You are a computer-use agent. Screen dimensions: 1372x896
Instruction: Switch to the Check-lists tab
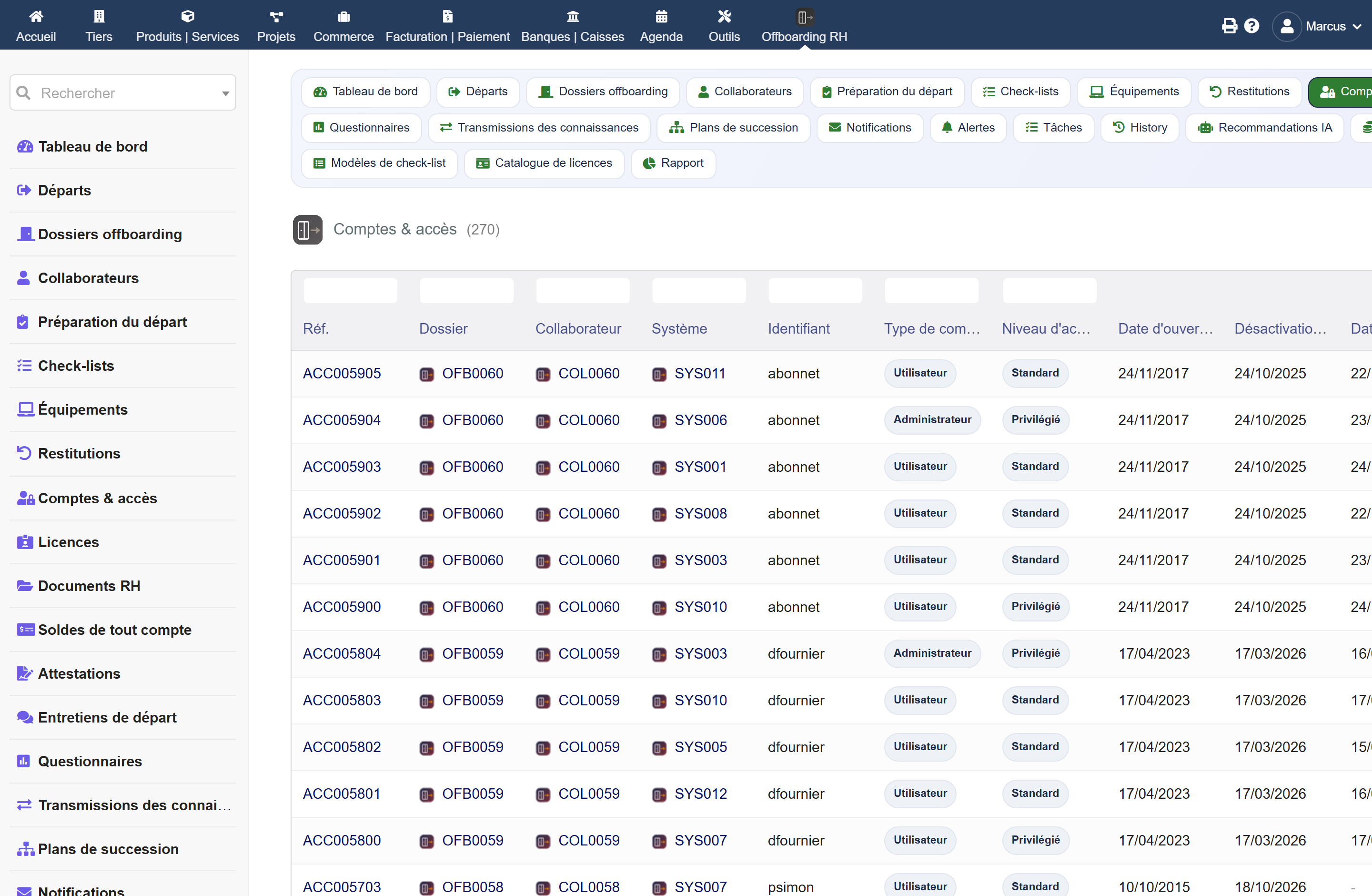point(1020,92)
